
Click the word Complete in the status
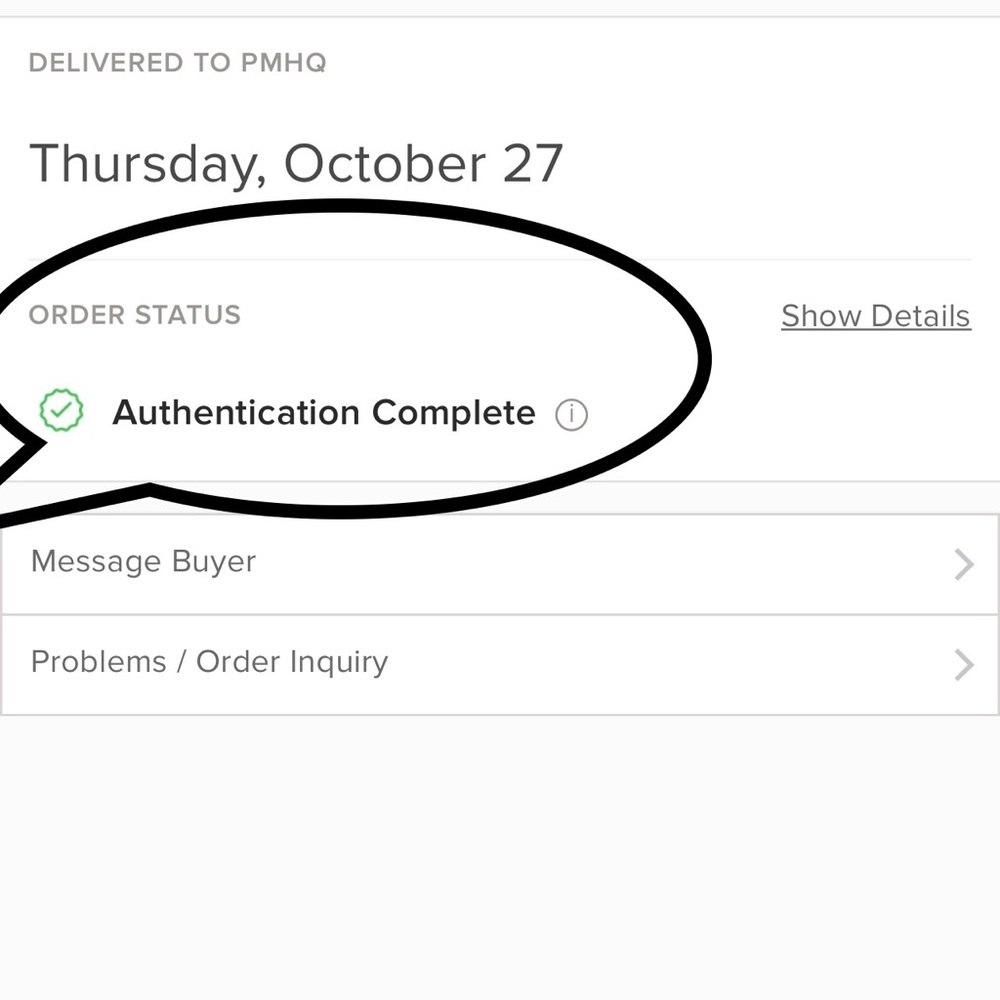(x=453, y=413)
